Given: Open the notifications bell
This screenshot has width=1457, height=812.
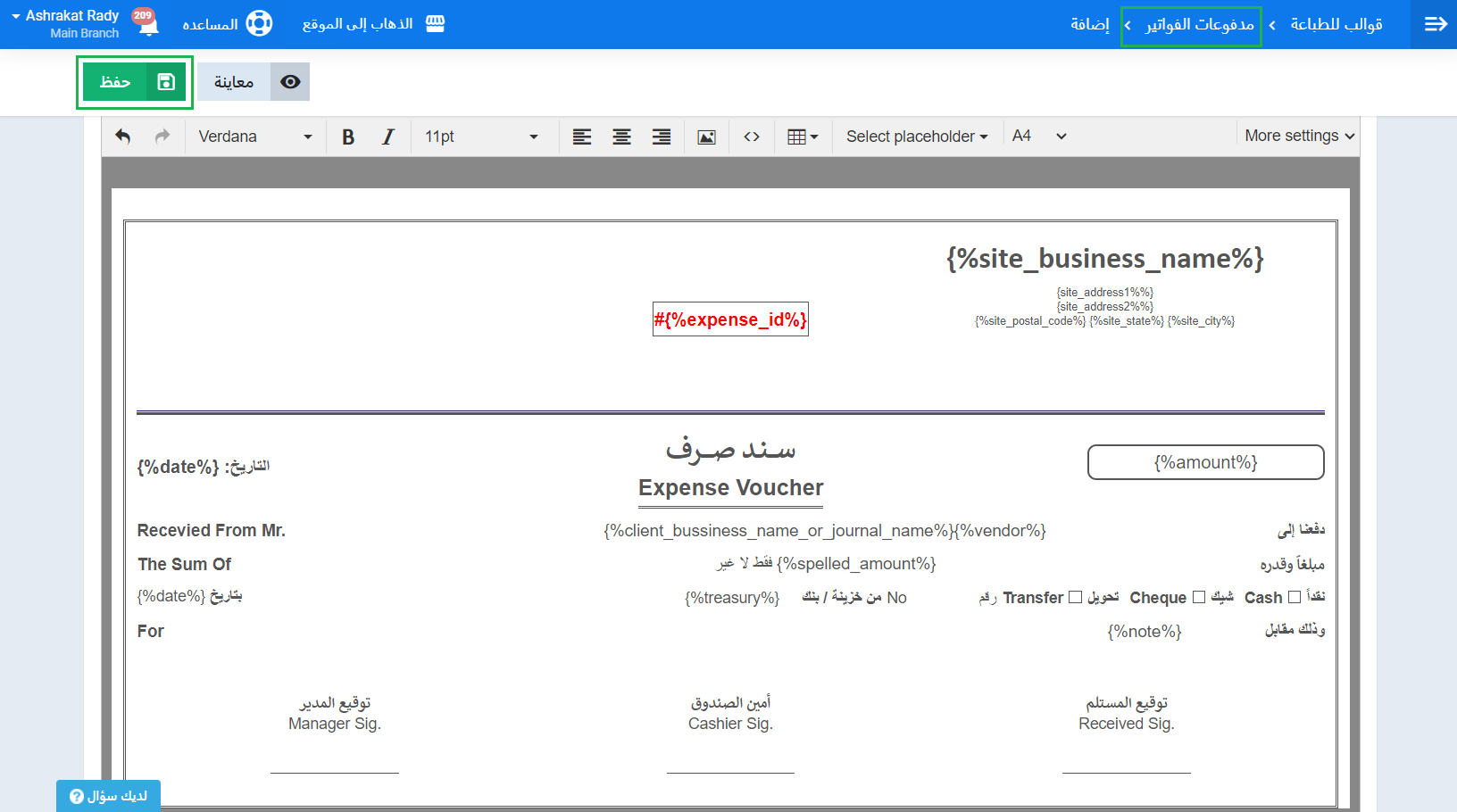Looking at the screenshot, I should point(148,24).
